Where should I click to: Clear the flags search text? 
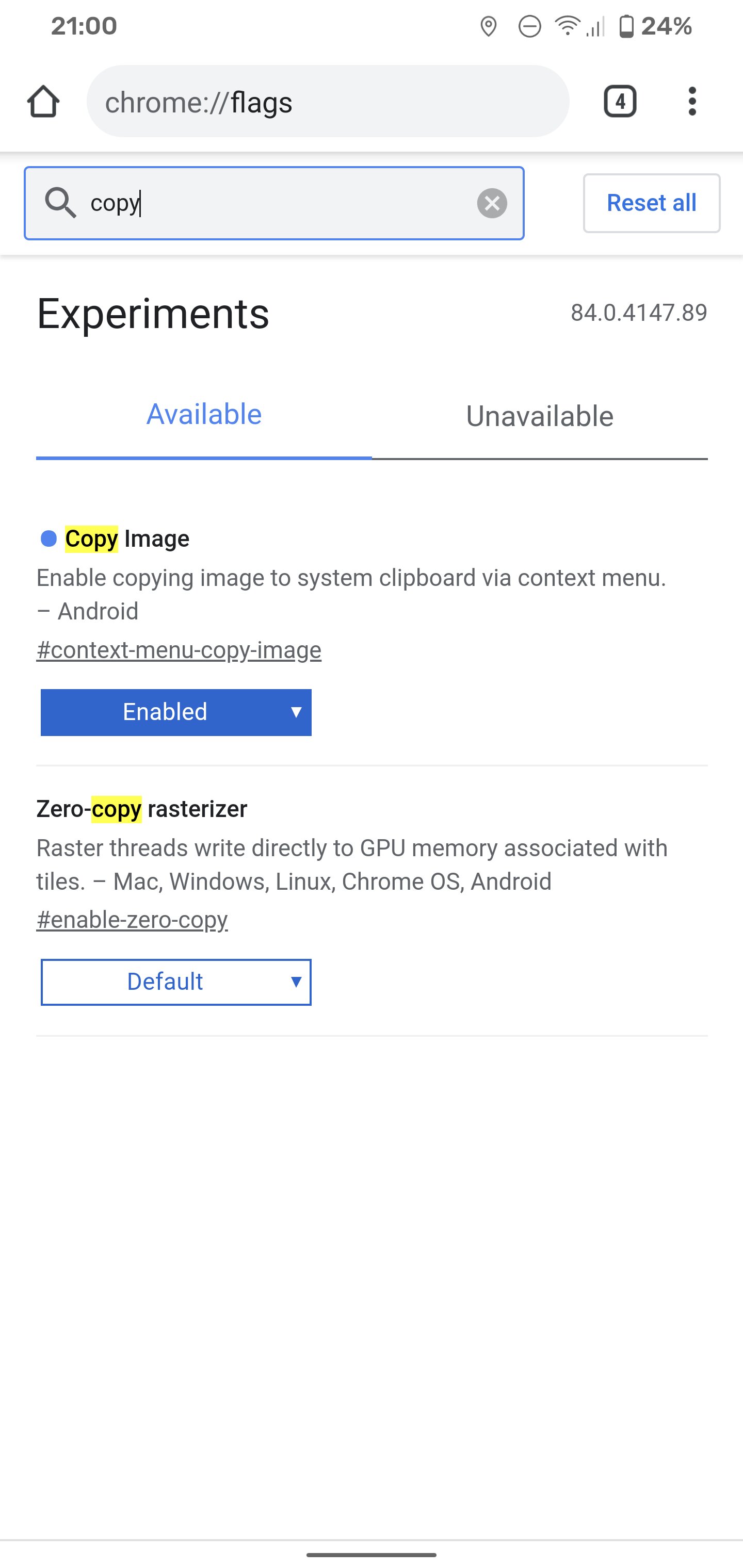tap(492, 203)
